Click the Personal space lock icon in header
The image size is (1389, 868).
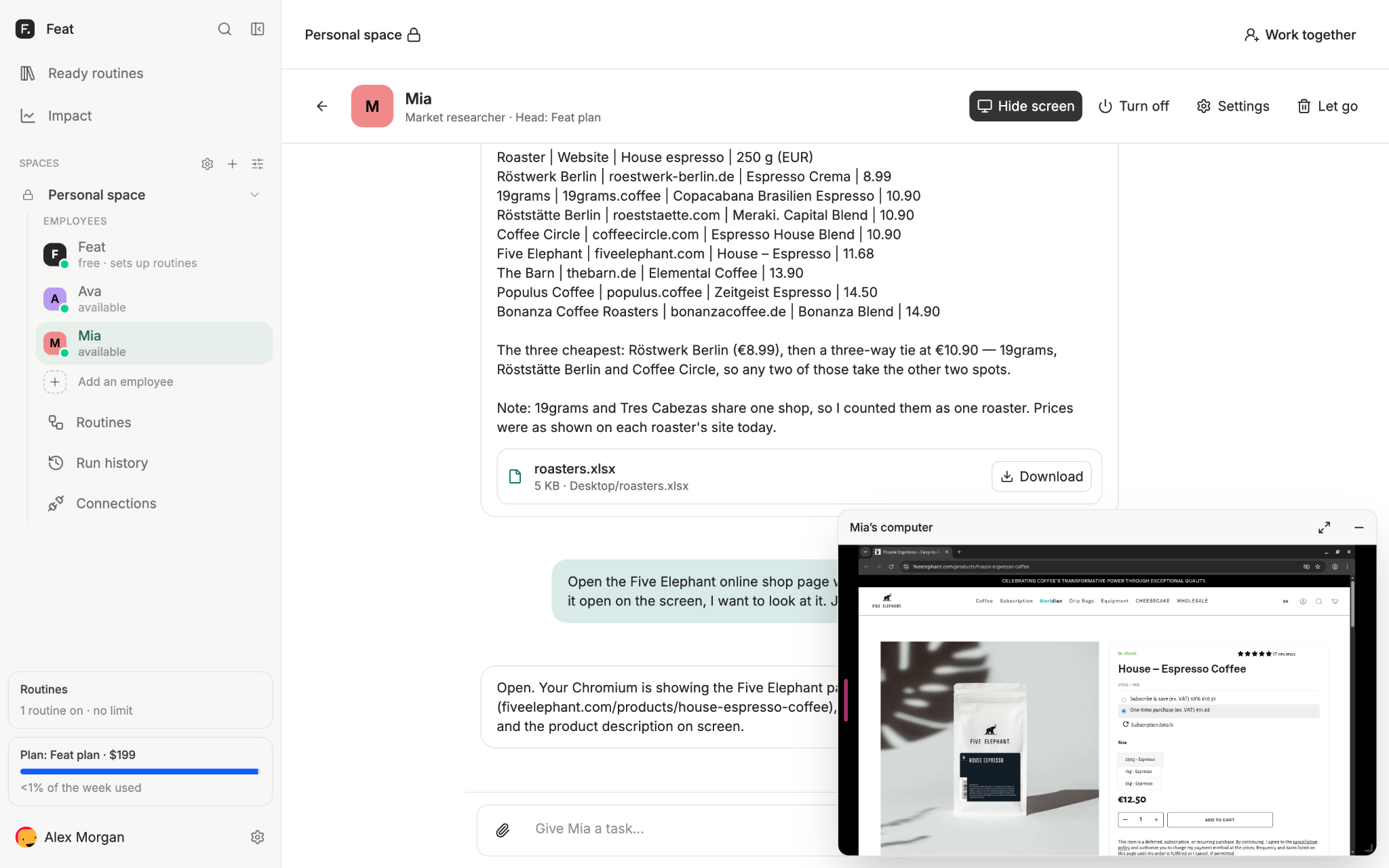[x=414, y=35]
